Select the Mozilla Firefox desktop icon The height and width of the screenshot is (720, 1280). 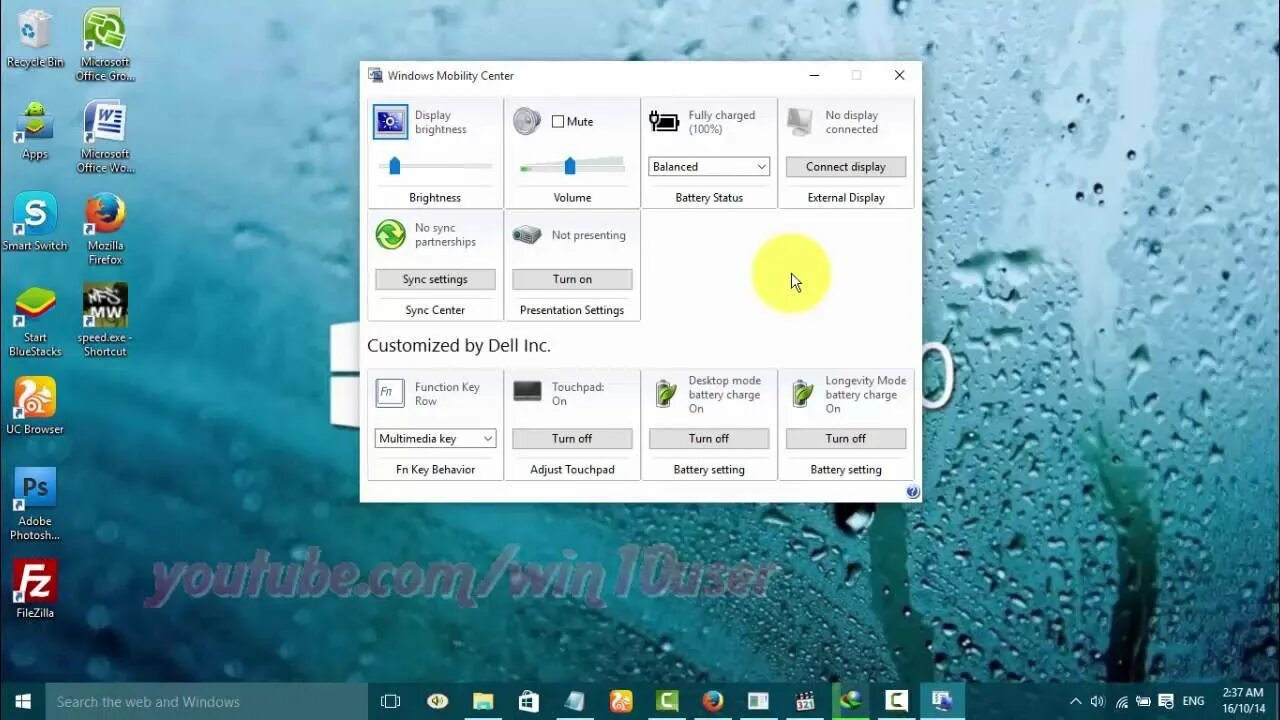[x=105, y=229]
